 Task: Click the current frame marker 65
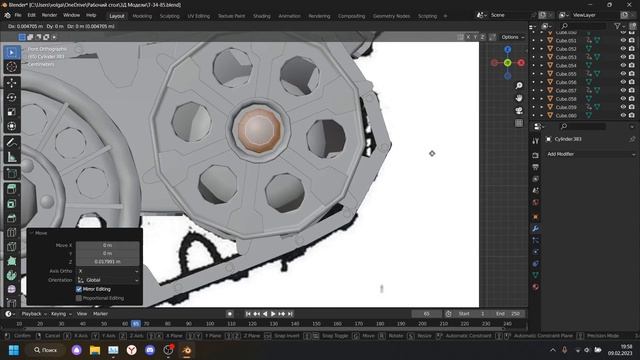tap(136, 324)
